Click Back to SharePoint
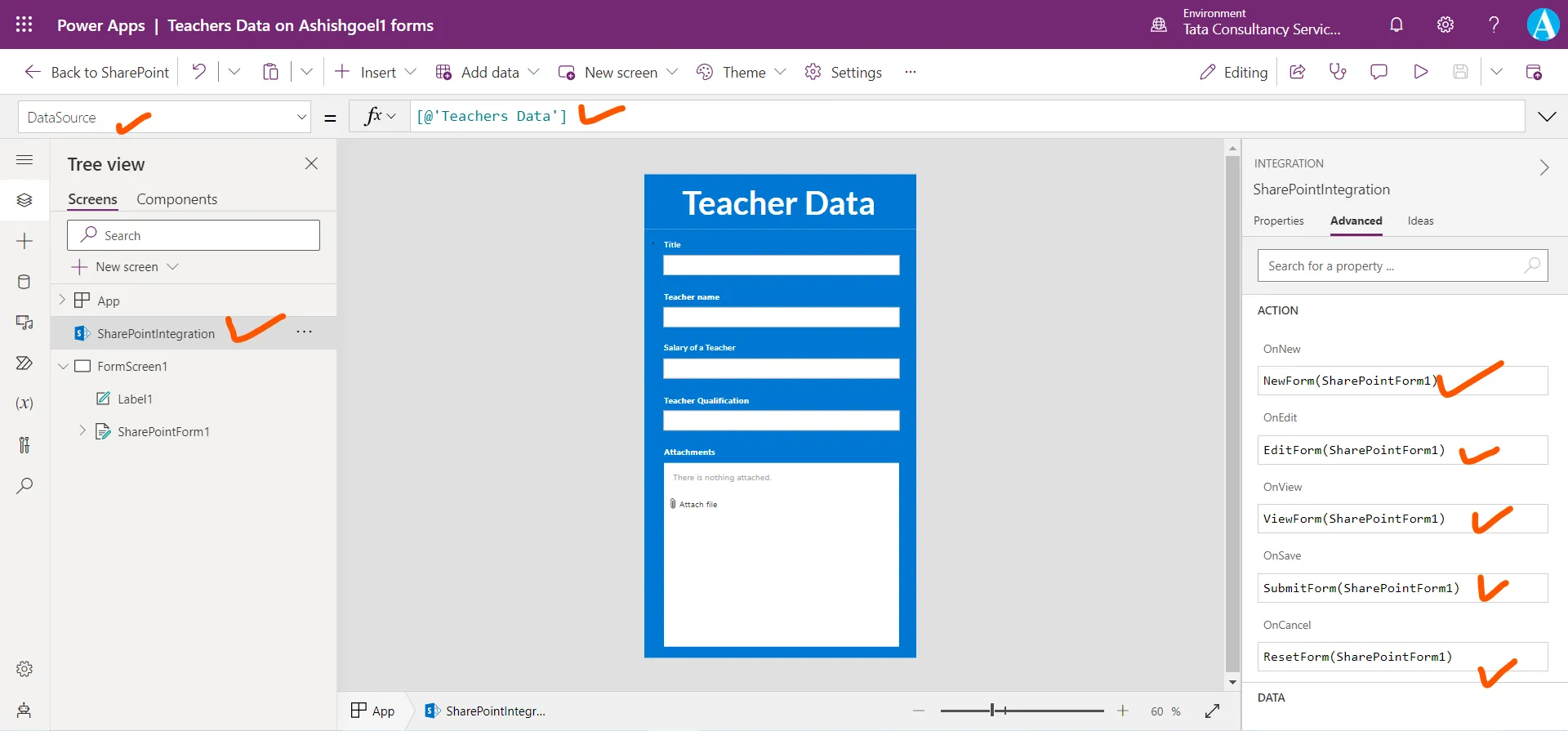This screenshot has height=731, width=1568. pos(97,72)
